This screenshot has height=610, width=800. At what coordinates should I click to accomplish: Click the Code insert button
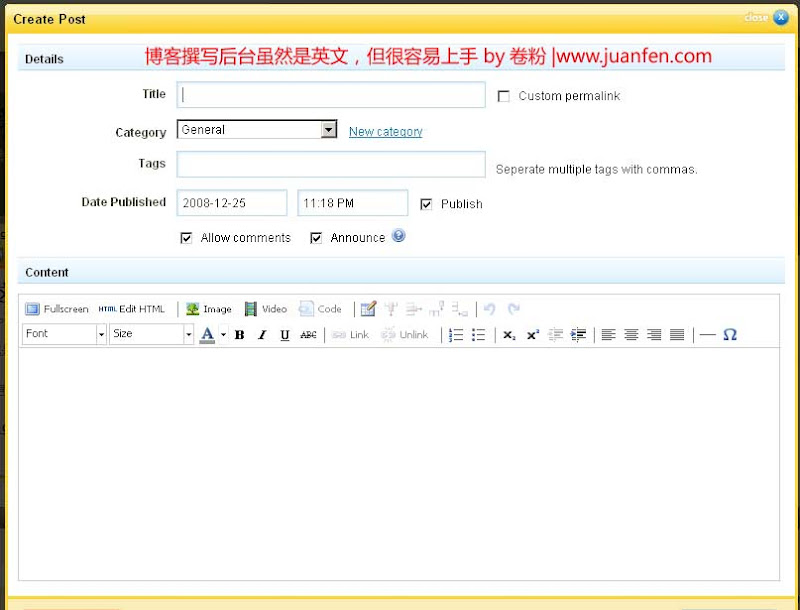pos(320,309)
